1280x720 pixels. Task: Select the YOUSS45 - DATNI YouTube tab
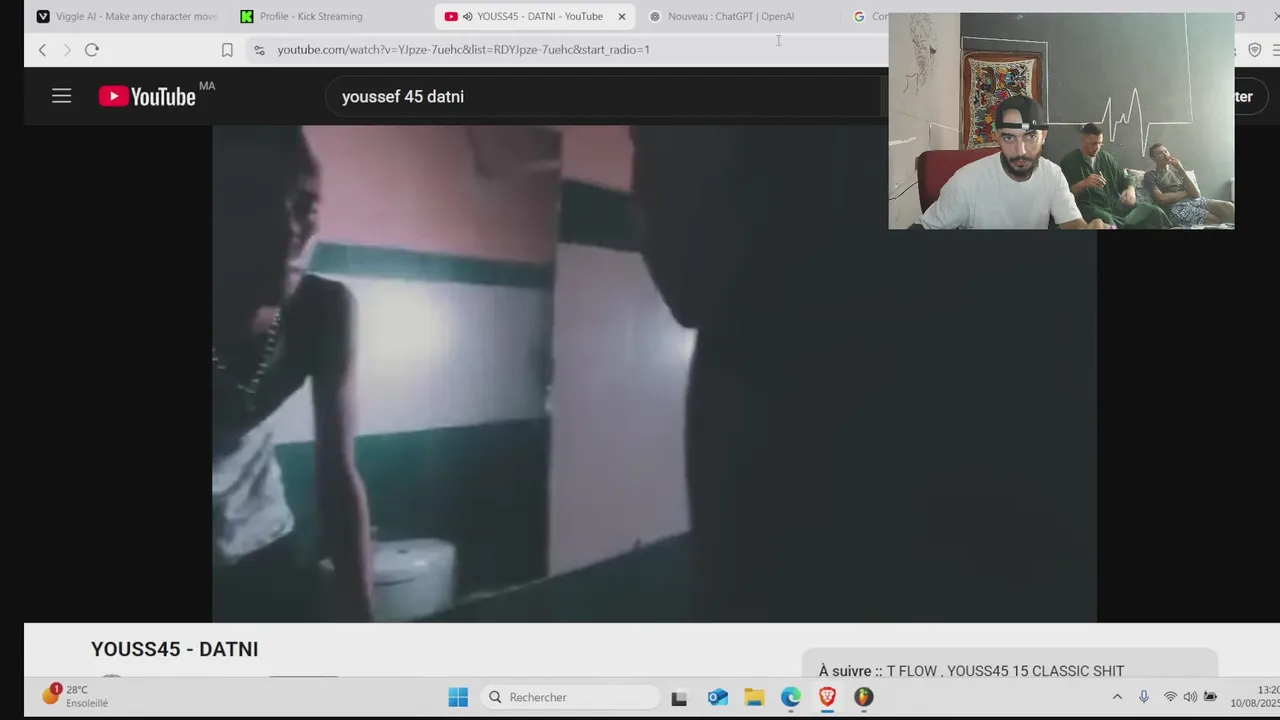point(535,17)
